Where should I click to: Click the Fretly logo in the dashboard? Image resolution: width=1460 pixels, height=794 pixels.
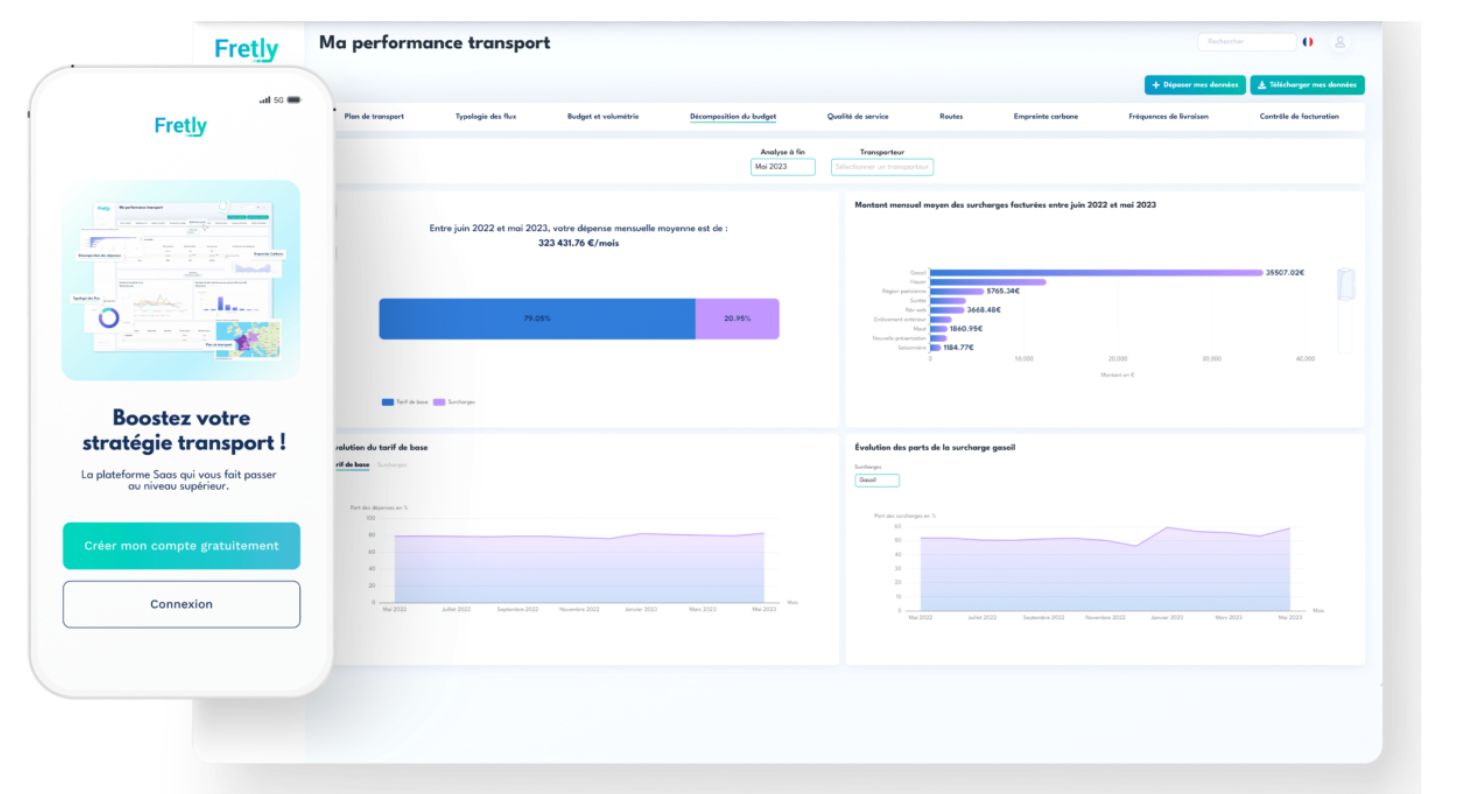click(246, 49)
